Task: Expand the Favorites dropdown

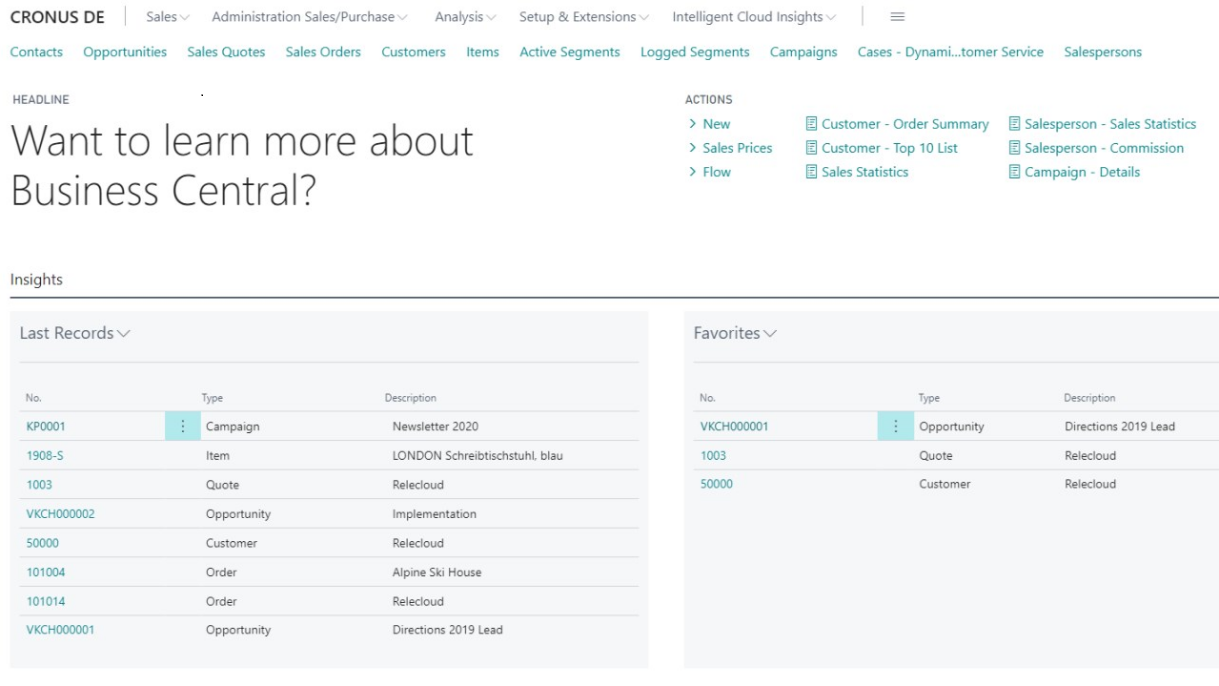Action: click(x=735, y=333)
